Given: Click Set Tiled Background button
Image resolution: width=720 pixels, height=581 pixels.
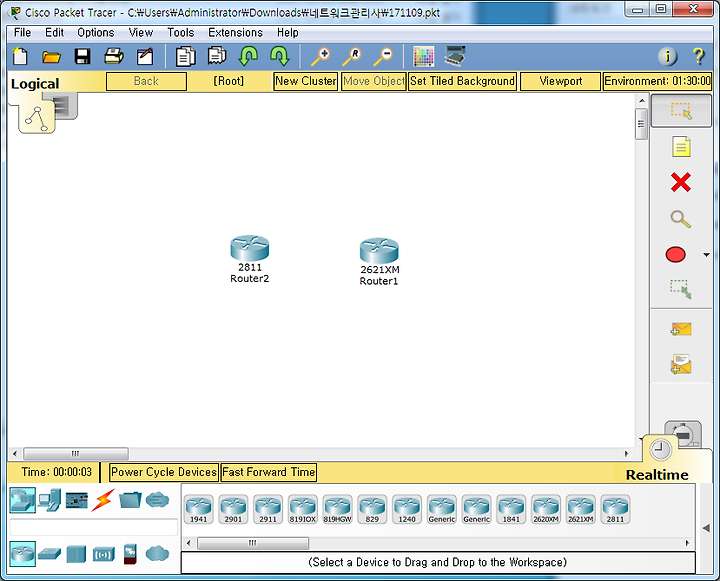Looking at the screenshot, I should 462,81.
